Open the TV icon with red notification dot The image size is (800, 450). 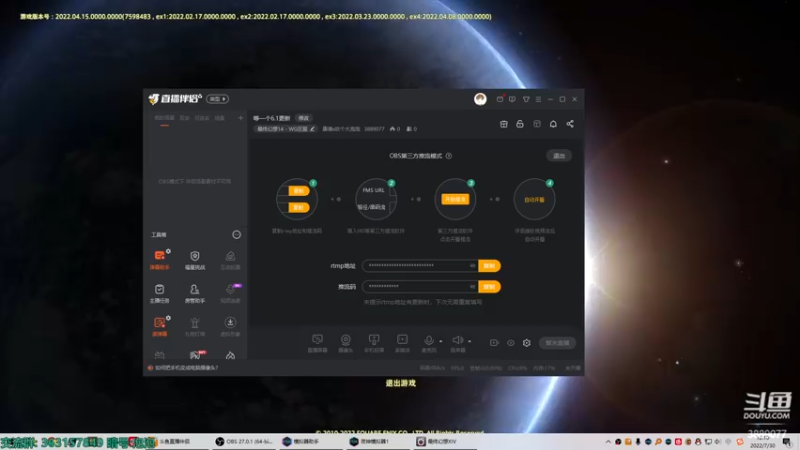[500, 99]
